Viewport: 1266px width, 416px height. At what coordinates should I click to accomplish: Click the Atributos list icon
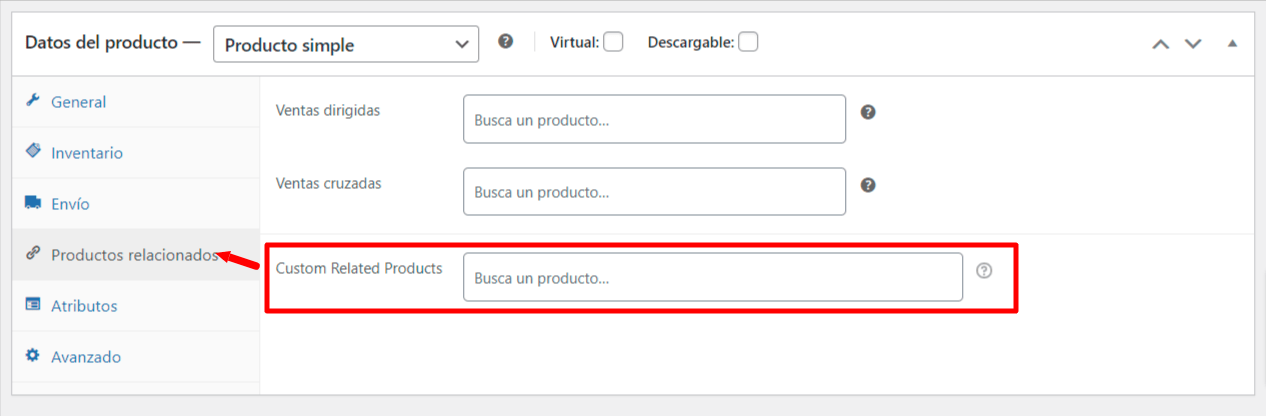pos(32,305)
